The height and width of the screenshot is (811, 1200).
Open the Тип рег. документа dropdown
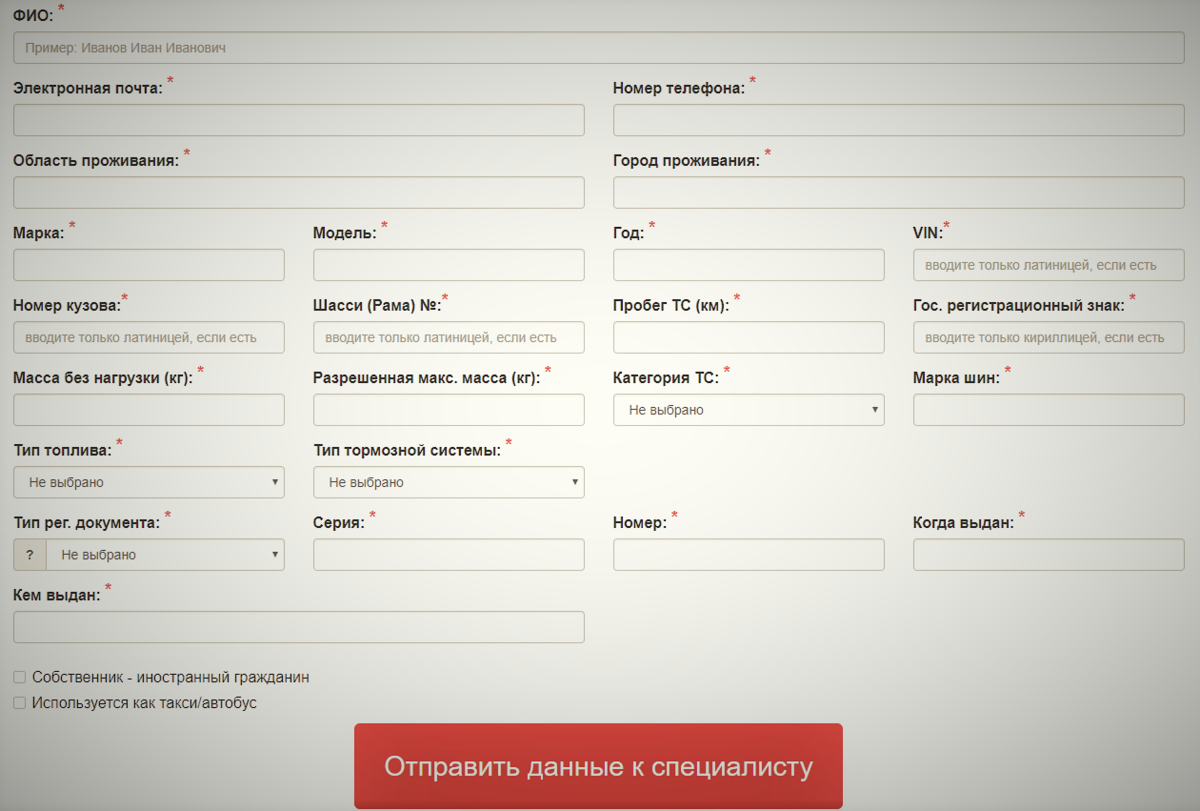tap(165, 555)
